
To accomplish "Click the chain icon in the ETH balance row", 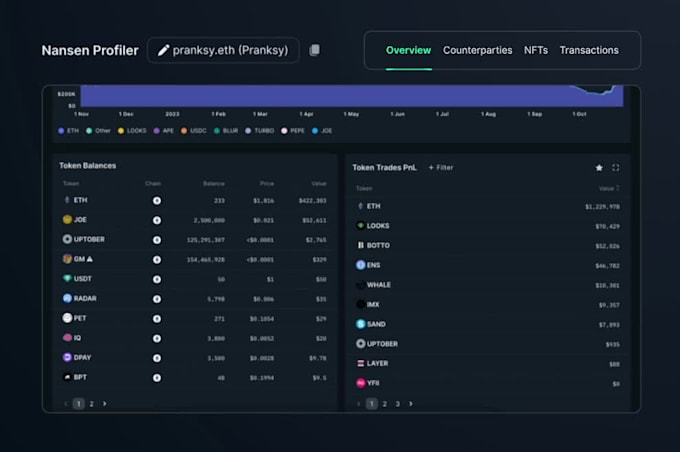I will (157, 201).
